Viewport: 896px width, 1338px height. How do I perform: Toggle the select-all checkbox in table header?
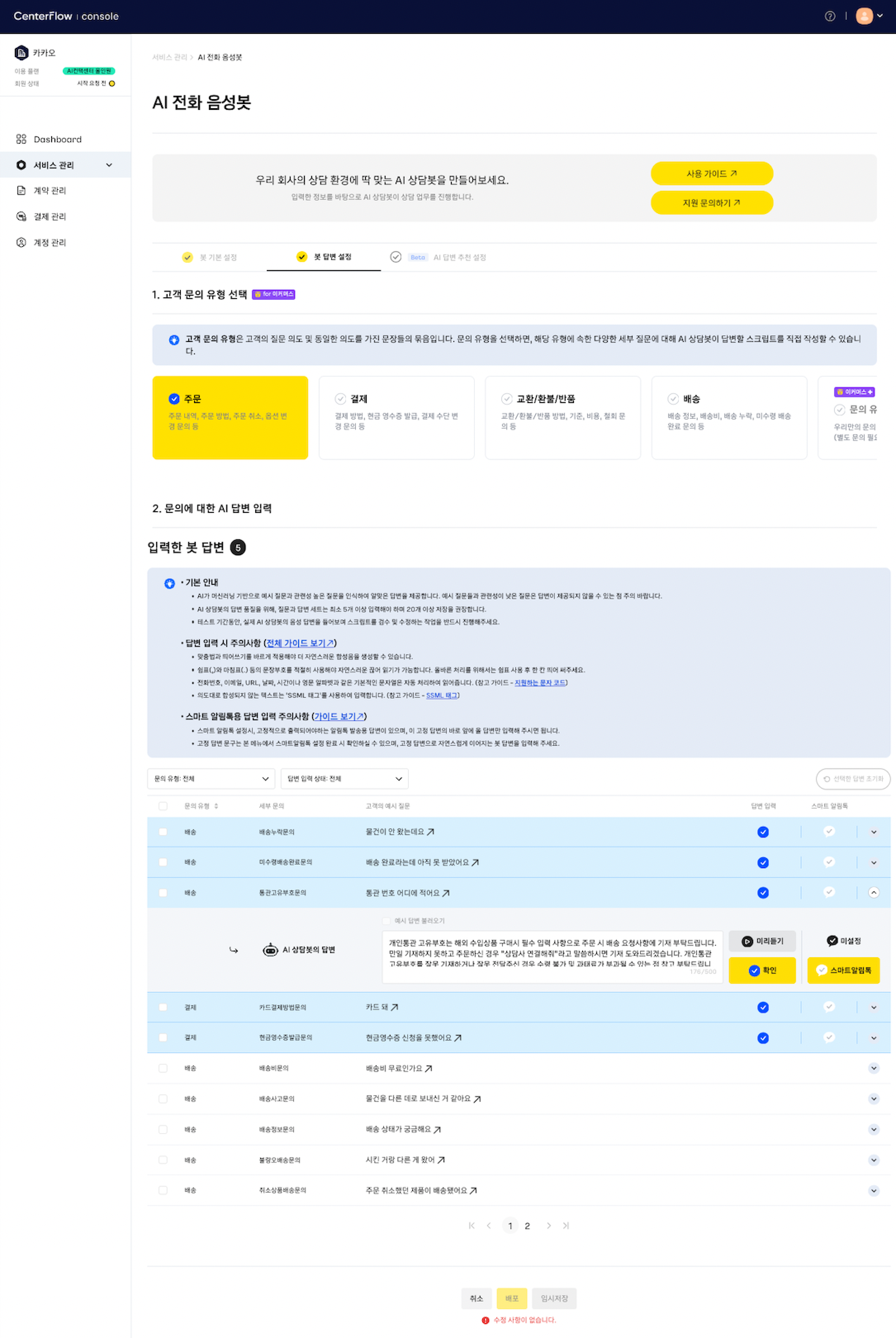pos(163,806)
